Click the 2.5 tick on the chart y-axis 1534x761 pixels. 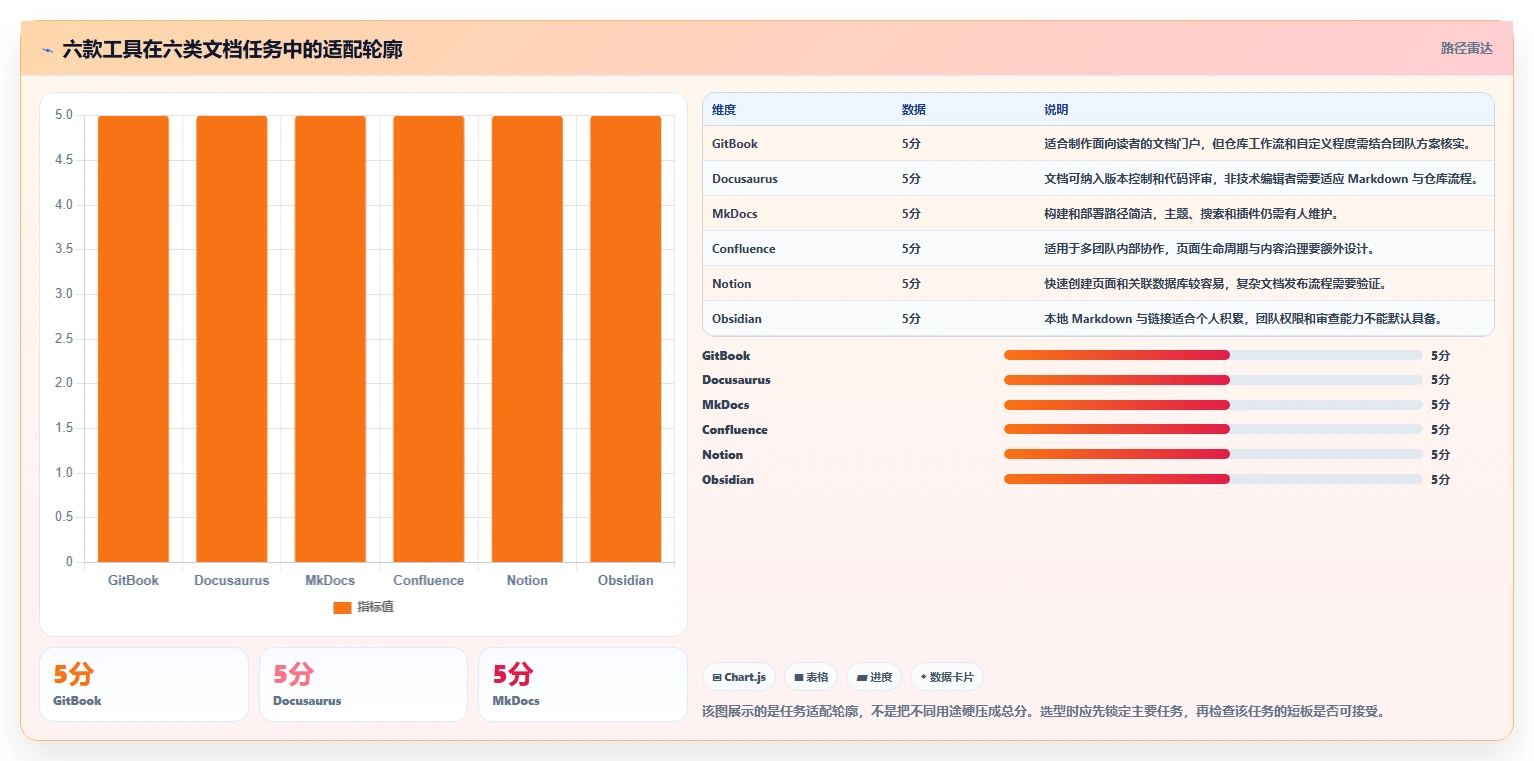point(63,339)
